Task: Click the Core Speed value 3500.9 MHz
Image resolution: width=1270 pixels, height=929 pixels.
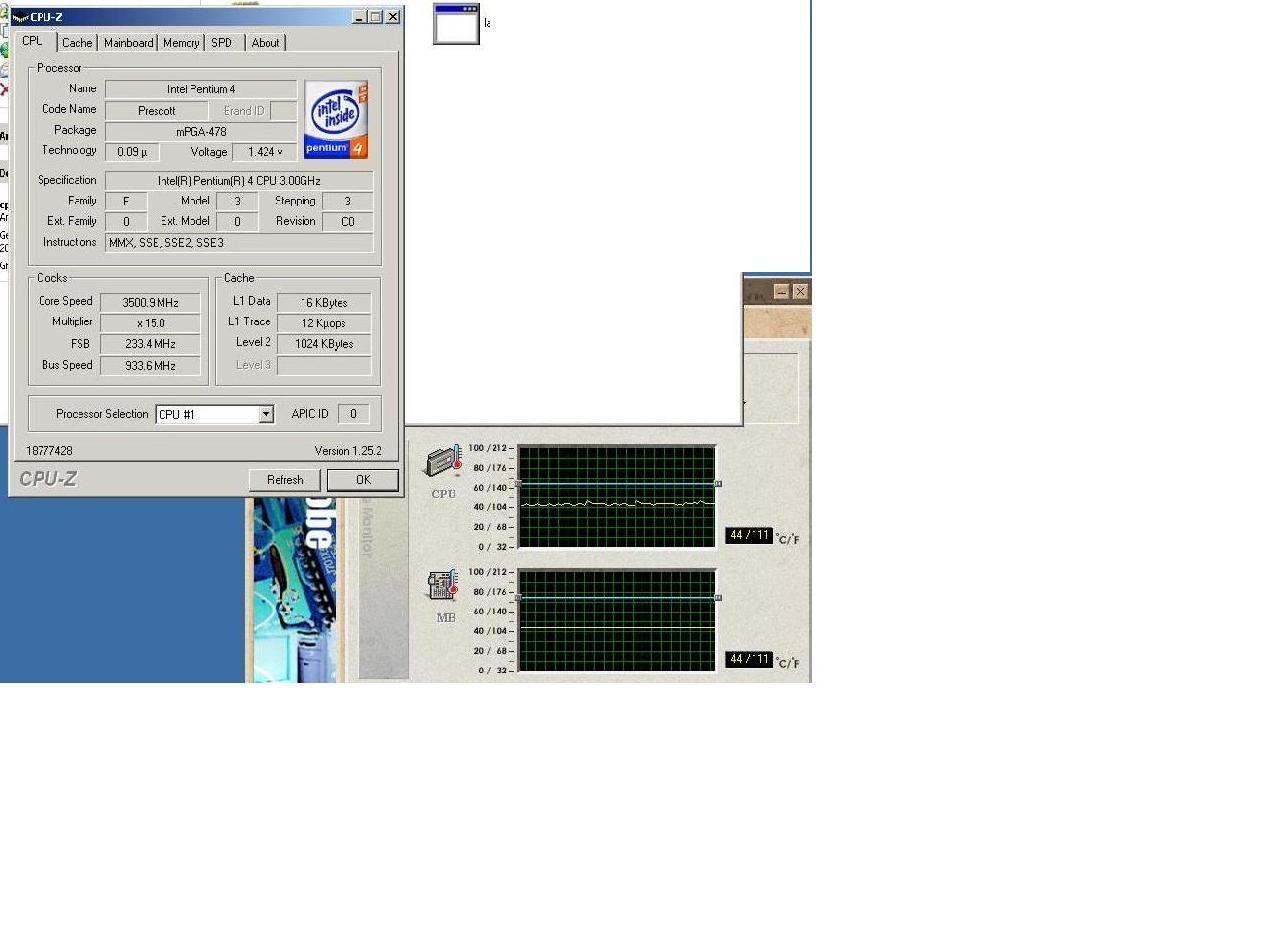Action: (150, 302)
